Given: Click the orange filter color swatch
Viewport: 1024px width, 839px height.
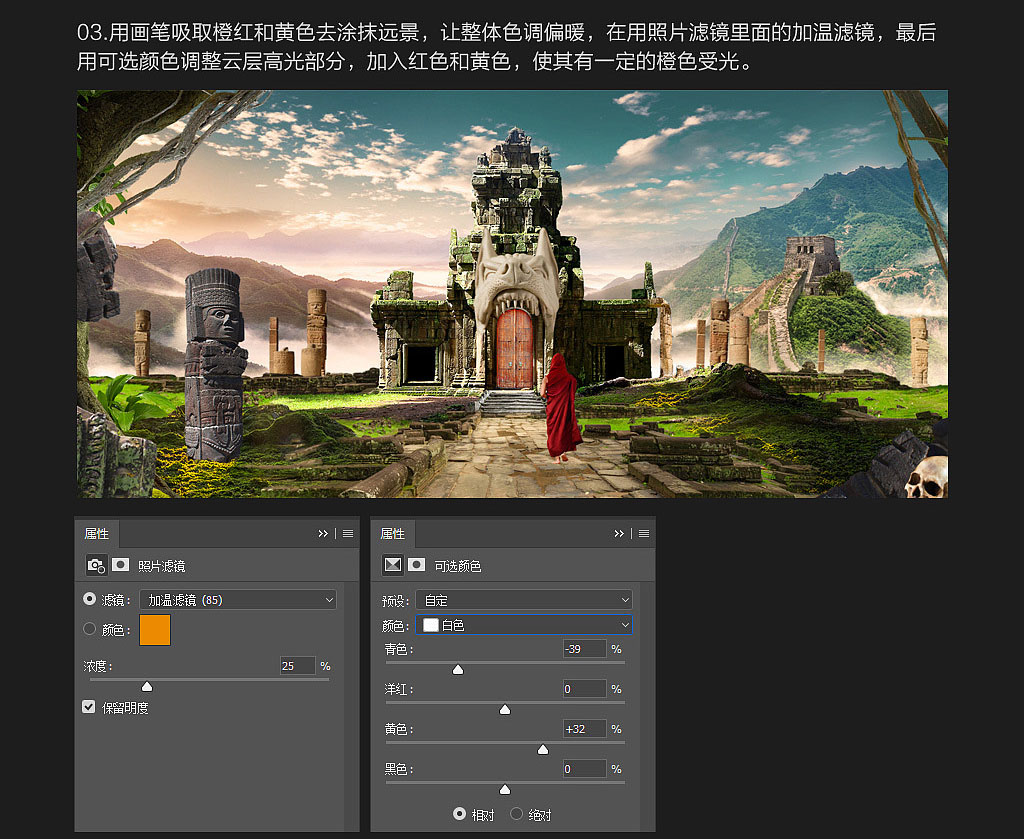Looking at the screenshot, I should click(155, 630).
